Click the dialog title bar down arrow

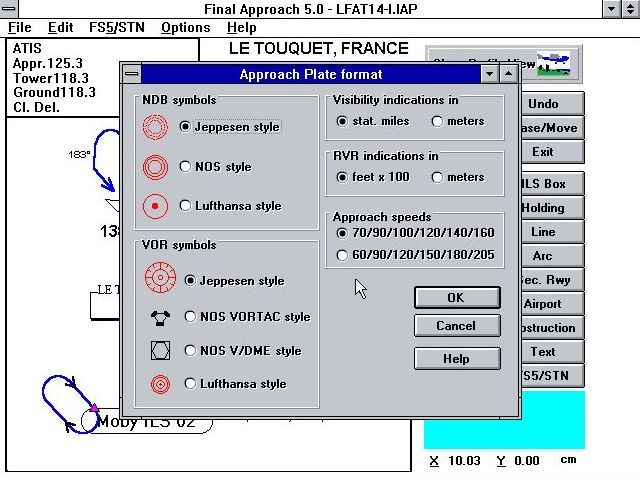489,74
